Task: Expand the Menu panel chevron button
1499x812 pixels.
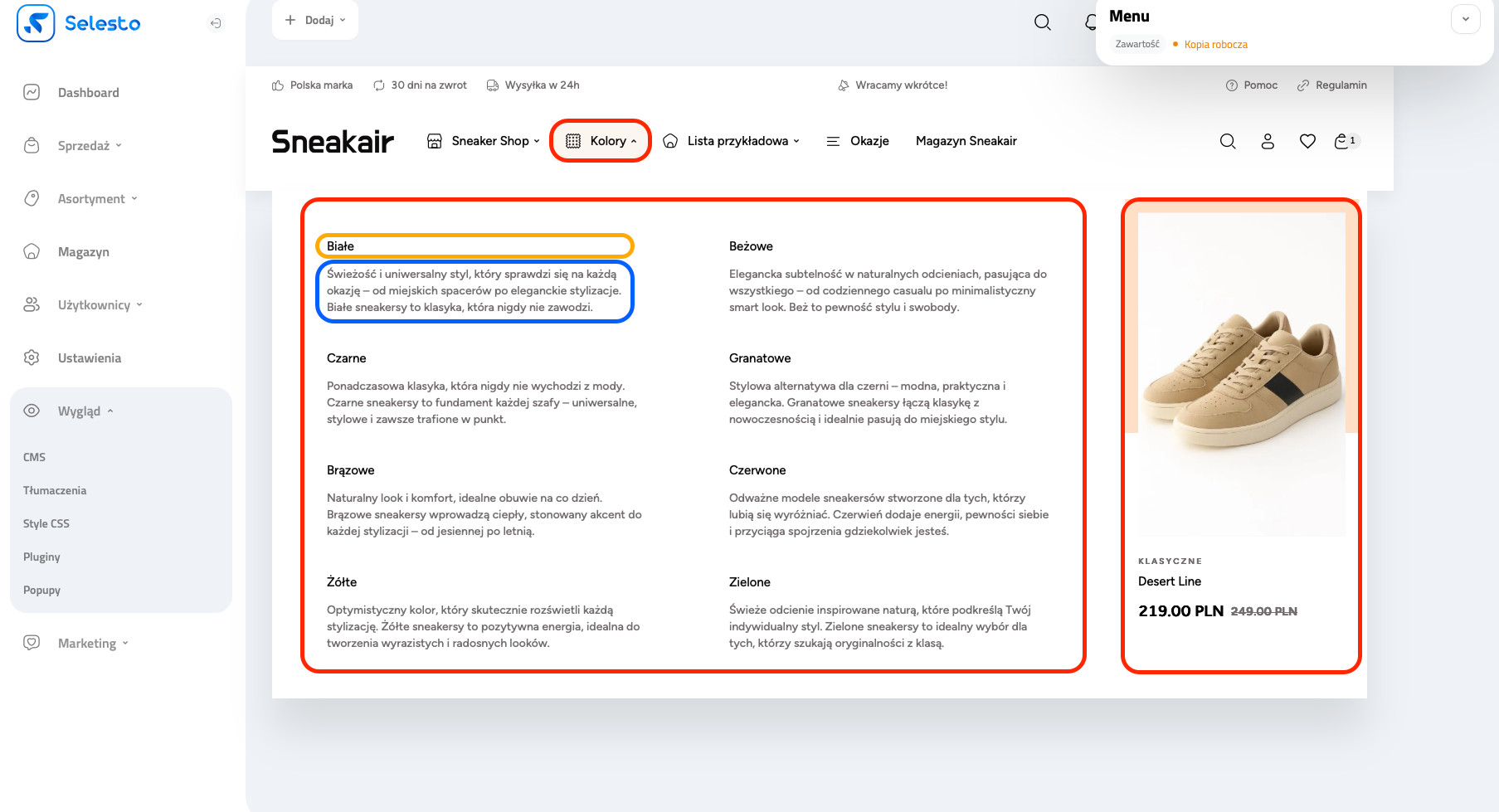Action: (x=1465, y=19)
